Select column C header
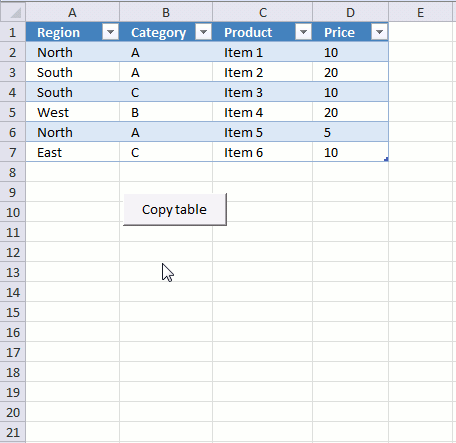The image size is (456, 443). click(263, 12)
